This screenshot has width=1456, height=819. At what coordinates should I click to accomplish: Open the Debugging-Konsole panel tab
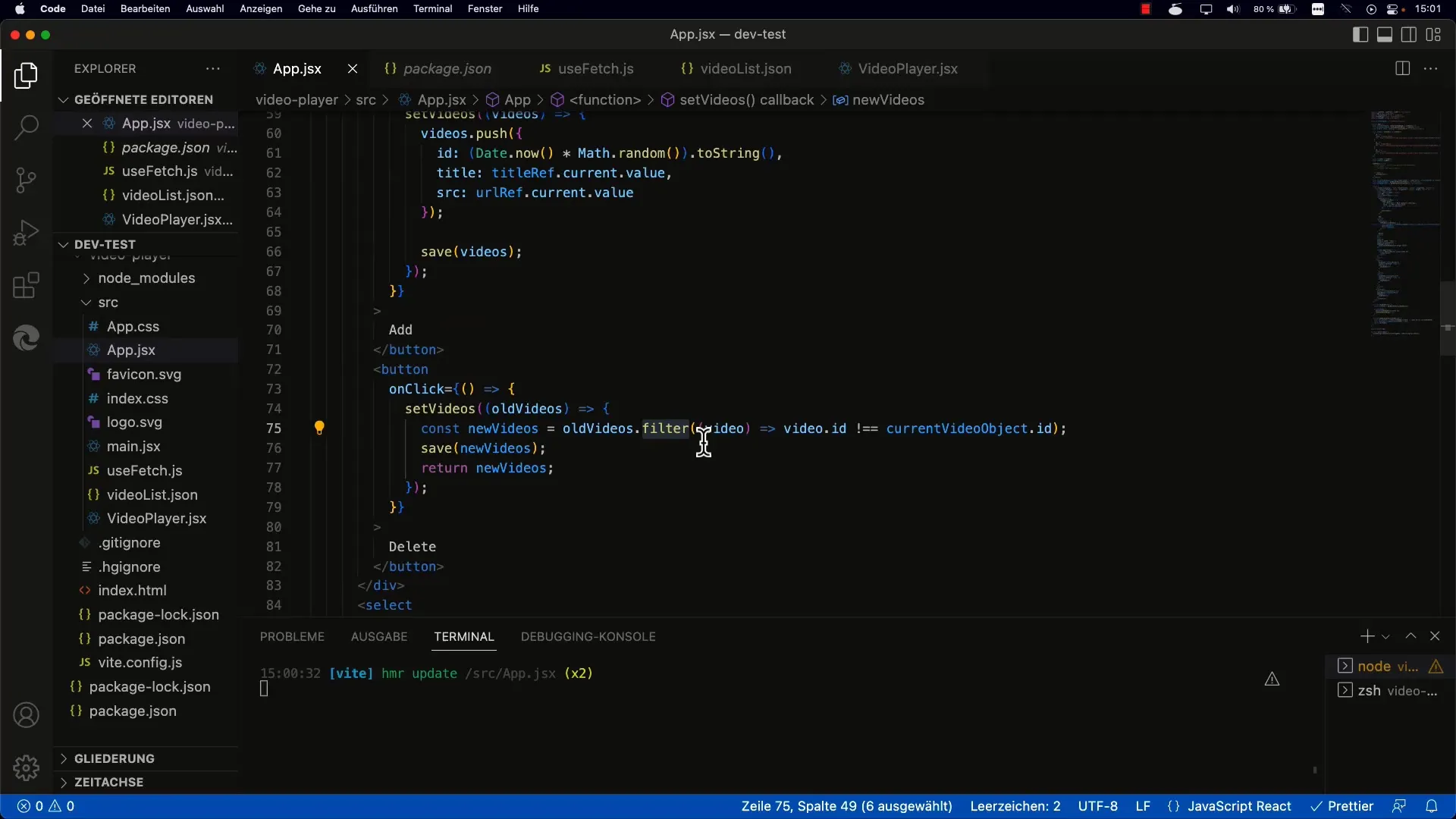[588, 637]
